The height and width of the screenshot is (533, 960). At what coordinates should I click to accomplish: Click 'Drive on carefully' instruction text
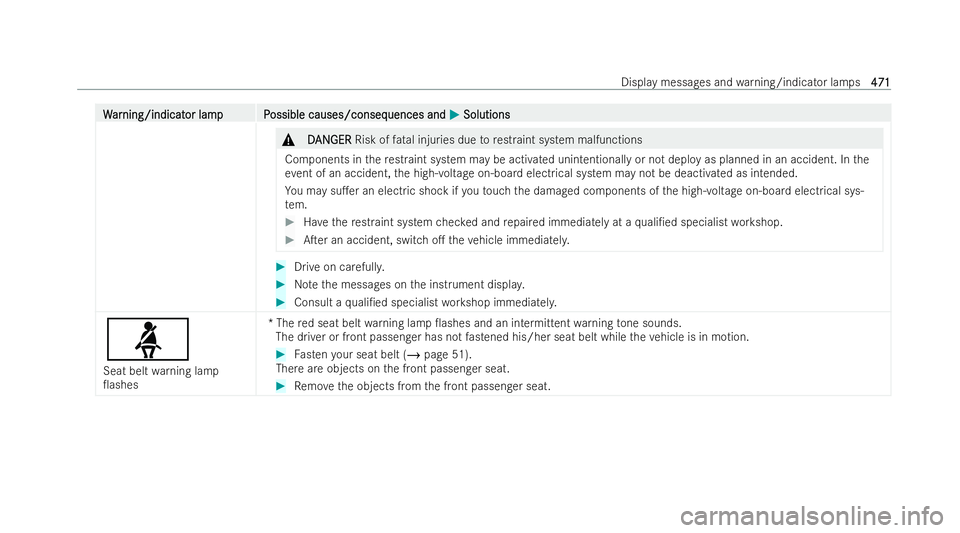(339, 267)
